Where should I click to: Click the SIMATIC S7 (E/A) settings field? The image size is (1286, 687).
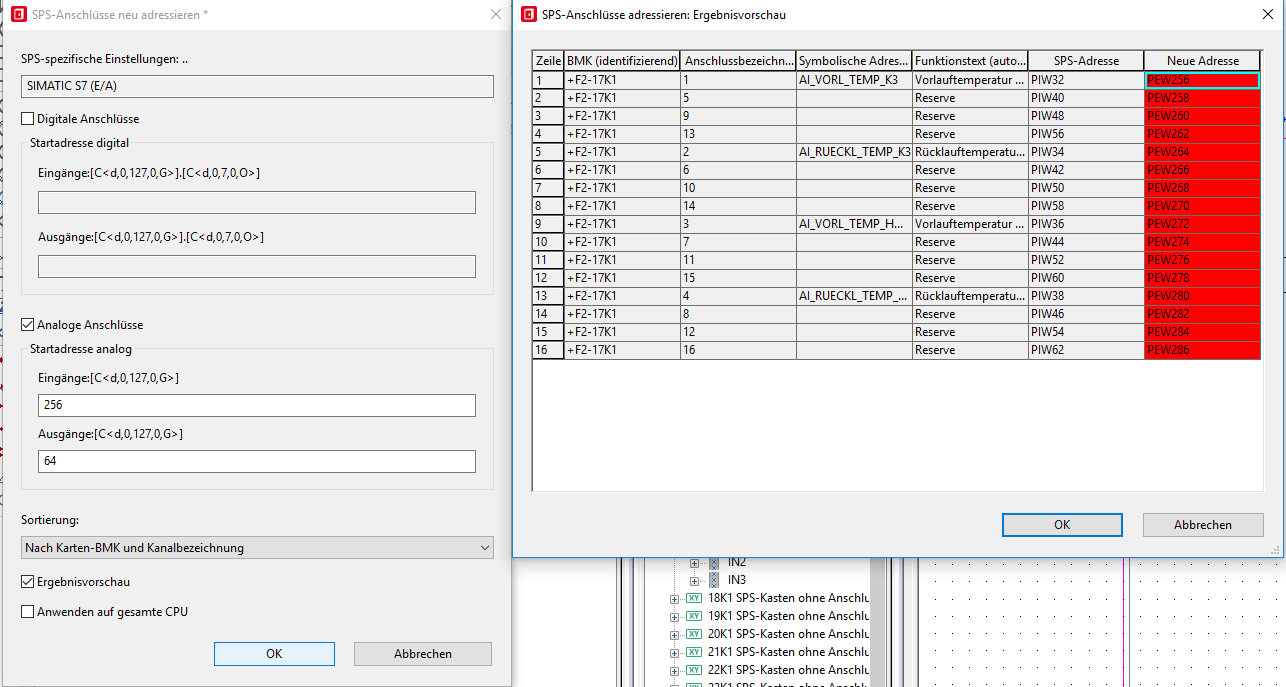[257, 86]
